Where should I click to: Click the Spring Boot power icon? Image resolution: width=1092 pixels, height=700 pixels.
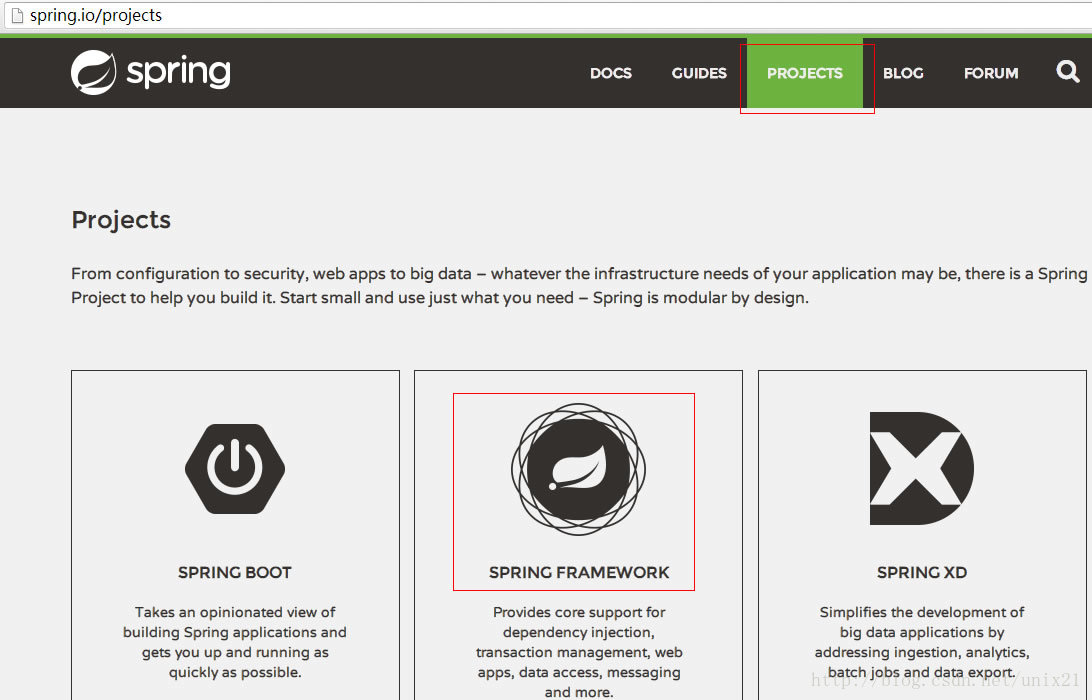pyautogui.click(x=235, y=469)
